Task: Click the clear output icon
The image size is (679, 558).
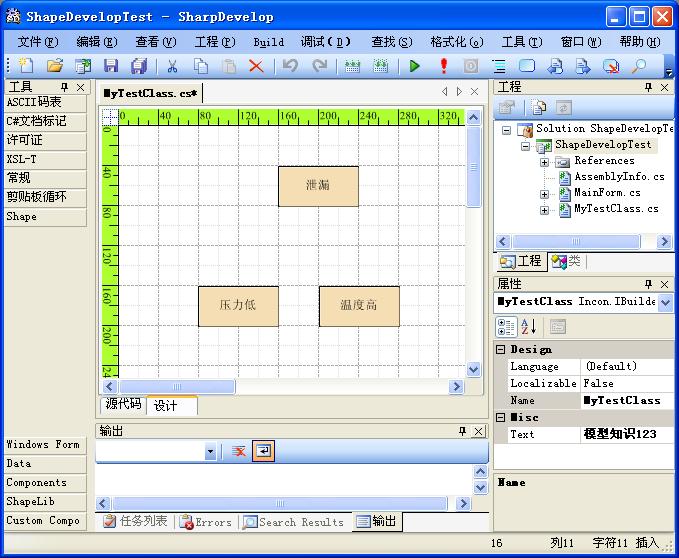Action: (x=239, y=452)
